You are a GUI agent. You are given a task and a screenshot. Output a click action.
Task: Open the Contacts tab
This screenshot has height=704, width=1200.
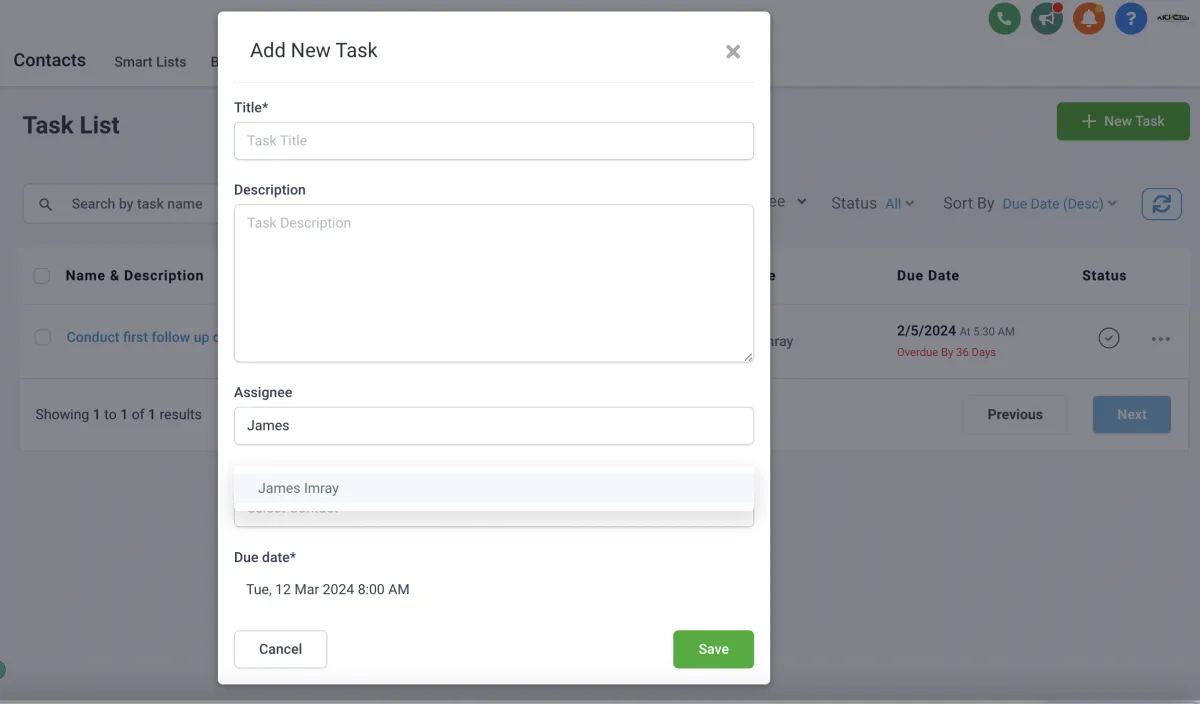pos(50,60)
